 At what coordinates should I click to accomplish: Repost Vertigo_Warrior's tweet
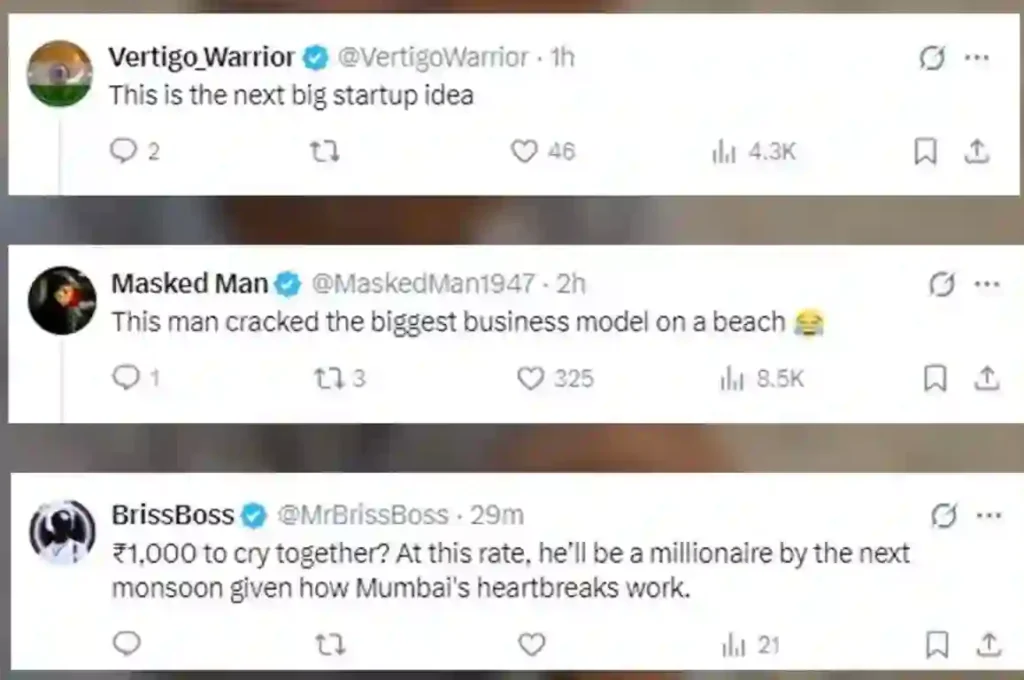pyautogui.click(x=323, y=151)
